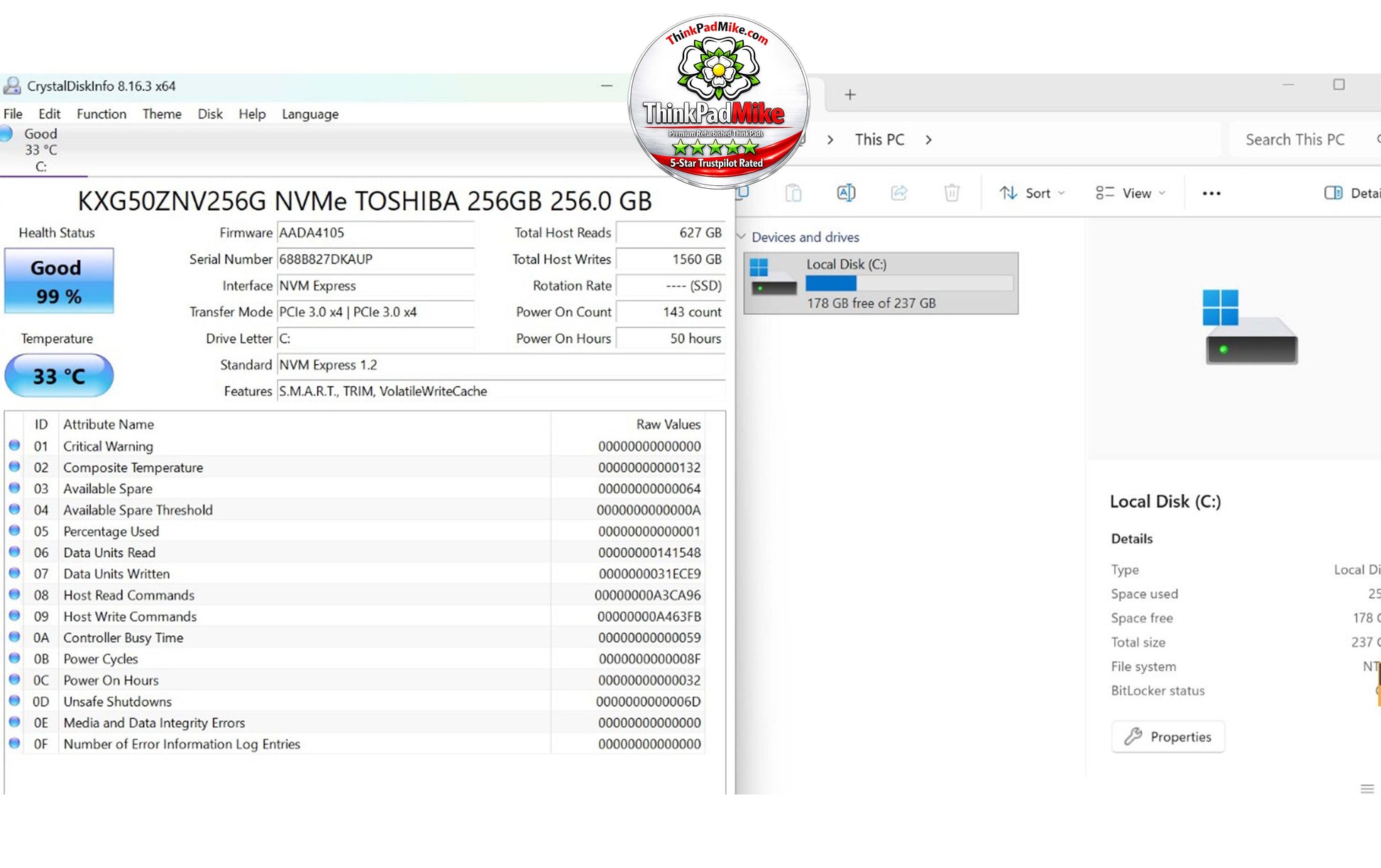Open the Help menu
Image resolution: width=1381 pixels, height=868 pixels.
coord(252,114)
